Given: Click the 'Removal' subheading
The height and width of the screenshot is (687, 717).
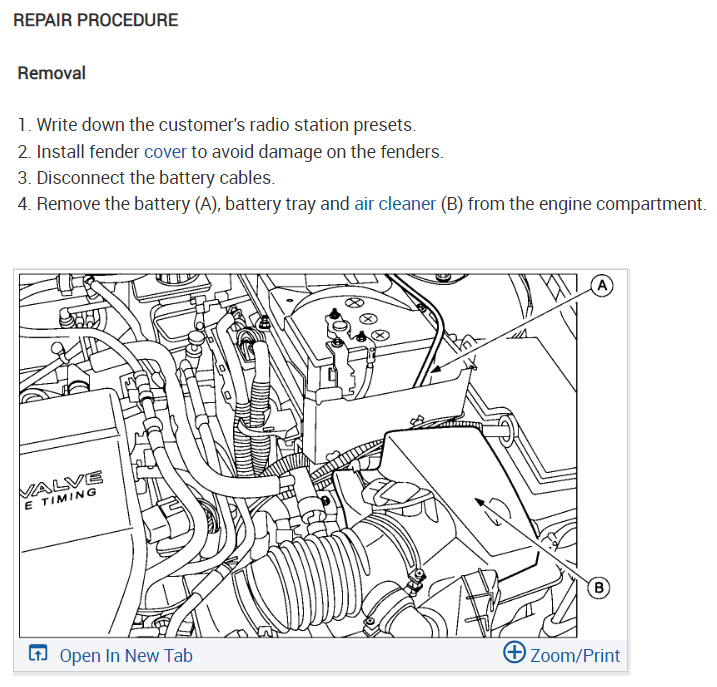Looking at the screenshot, I should tap(52, 73).
